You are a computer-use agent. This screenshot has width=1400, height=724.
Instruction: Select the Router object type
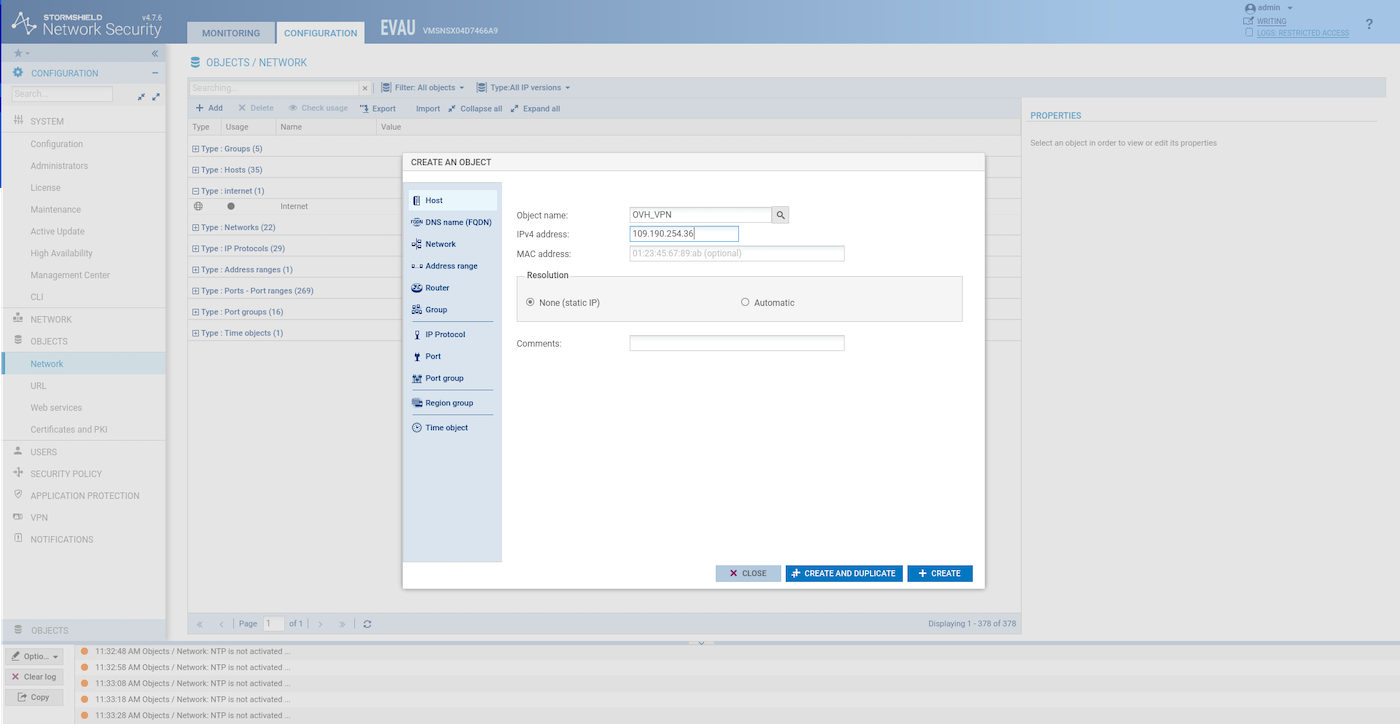437,288
